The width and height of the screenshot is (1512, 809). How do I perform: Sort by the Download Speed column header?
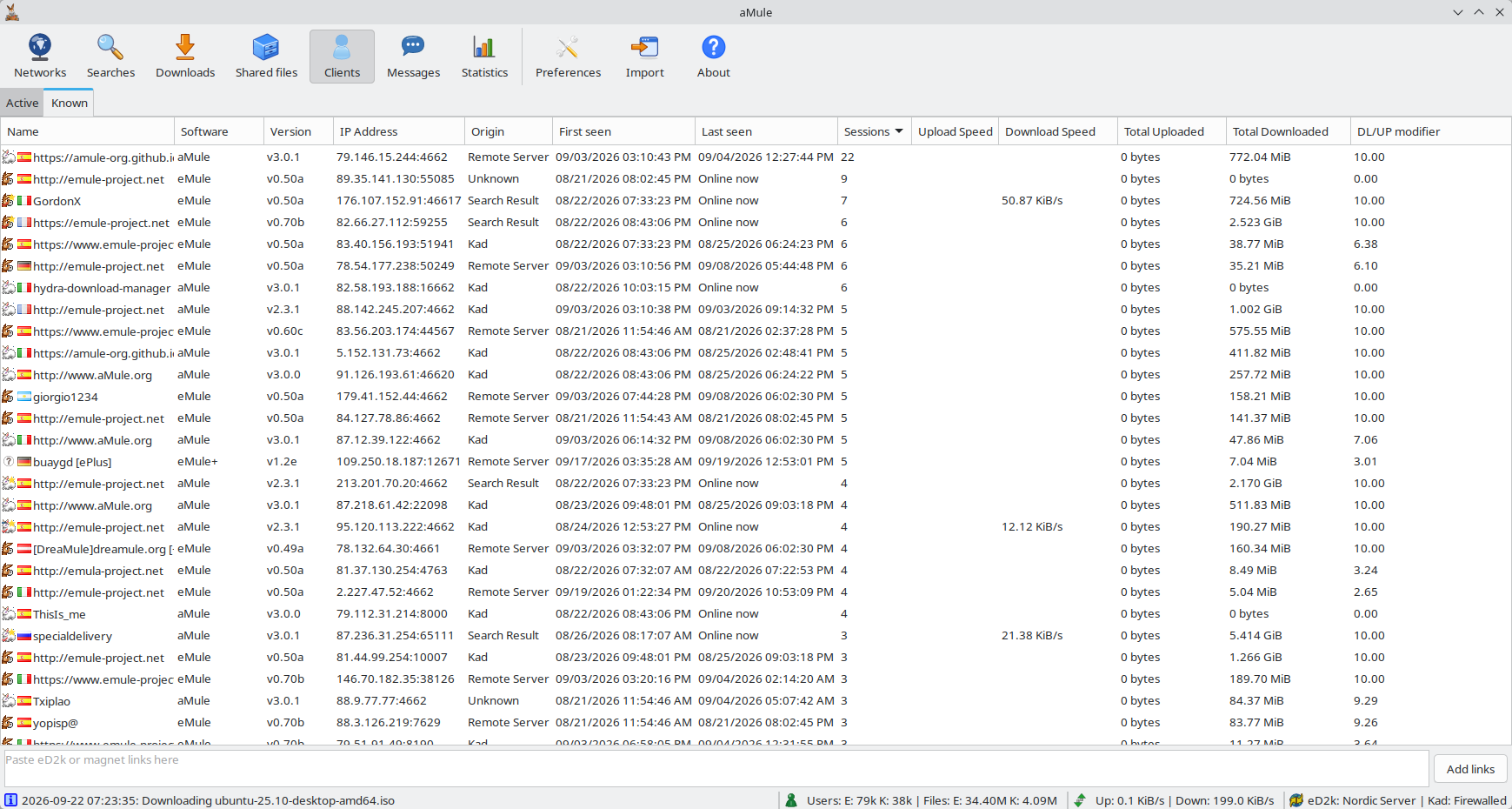pos(1057,131)
